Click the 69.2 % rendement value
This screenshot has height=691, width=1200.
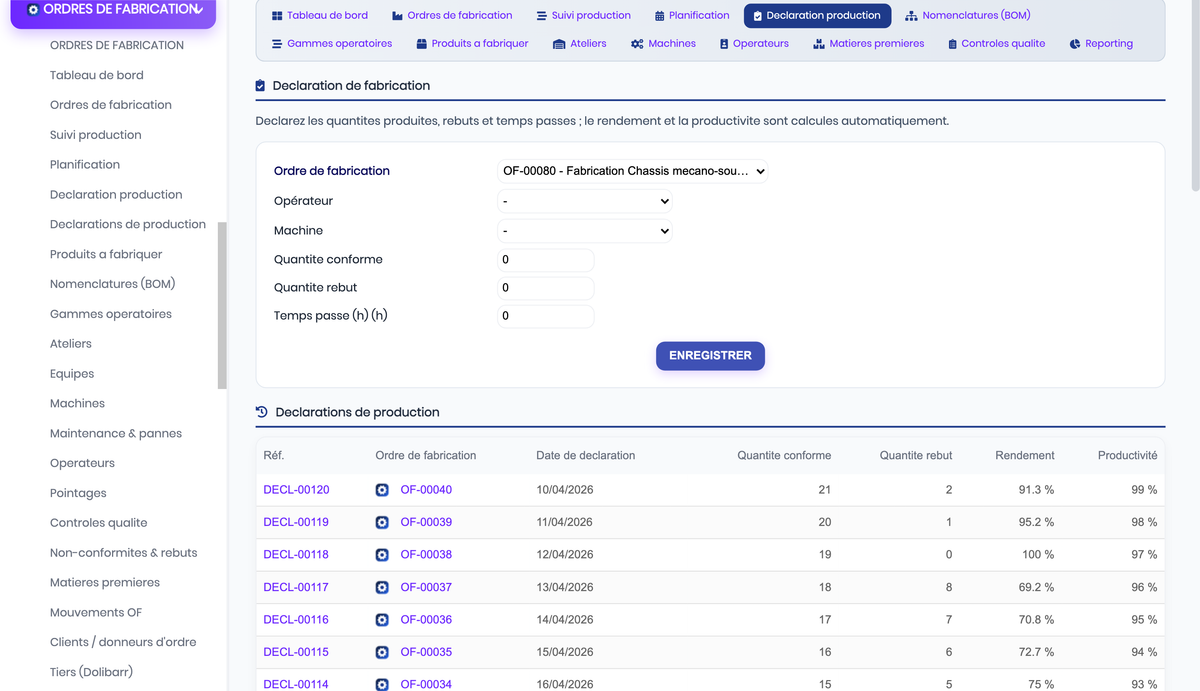pos(1036,588)
